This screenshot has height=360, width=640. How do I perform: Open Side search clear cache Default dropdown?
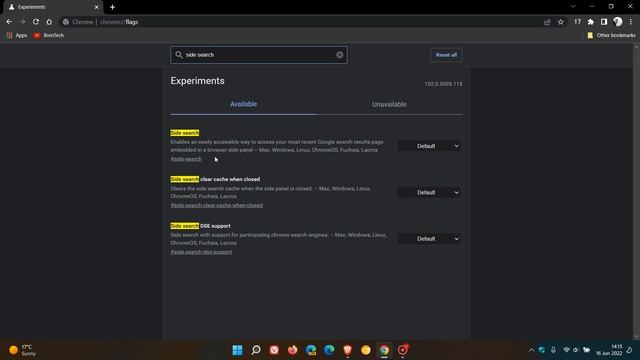click(429, 192)
